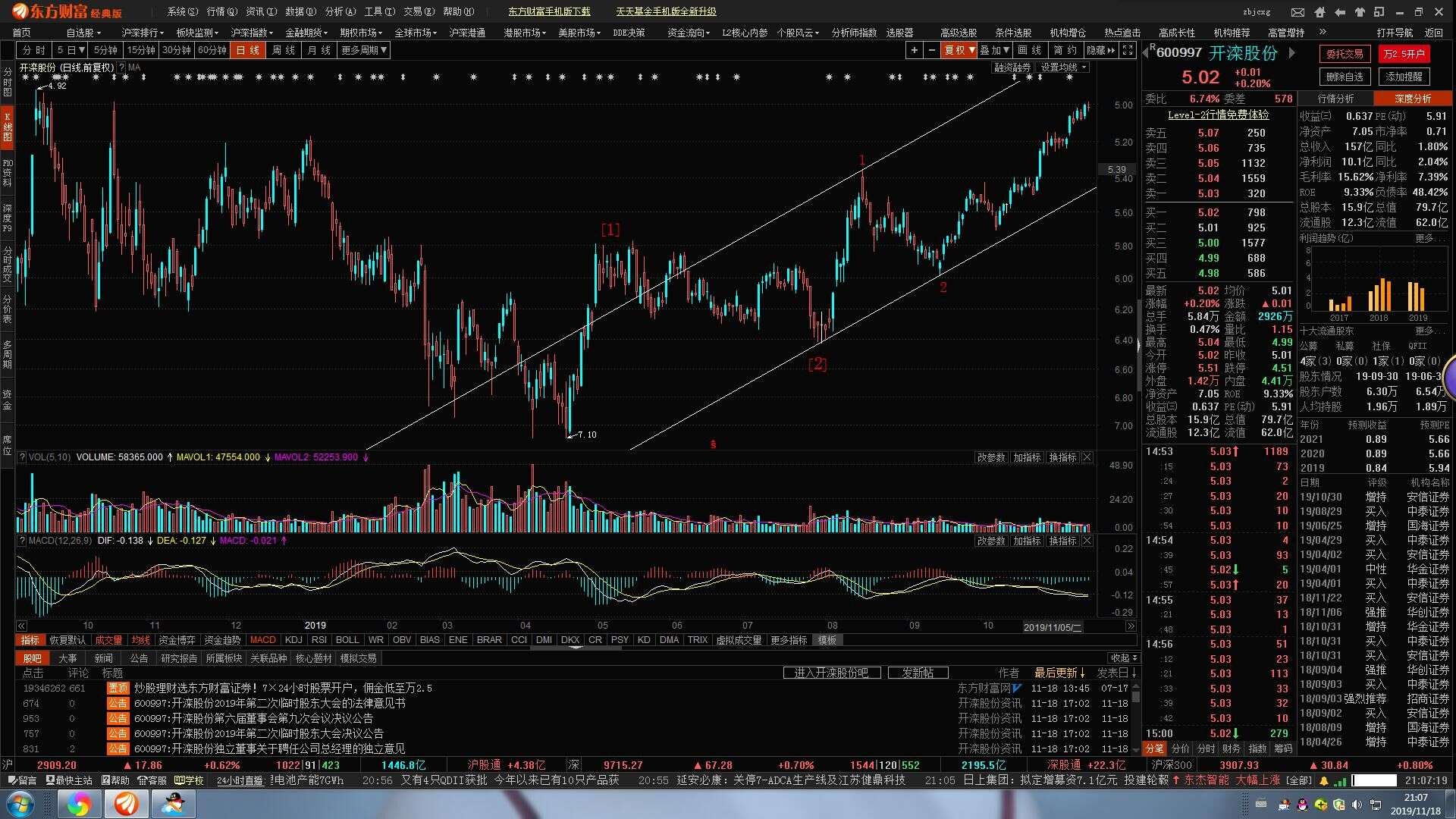Switch to 新闻 tab
Screen dimensions: 1456x819
(103, 658)
